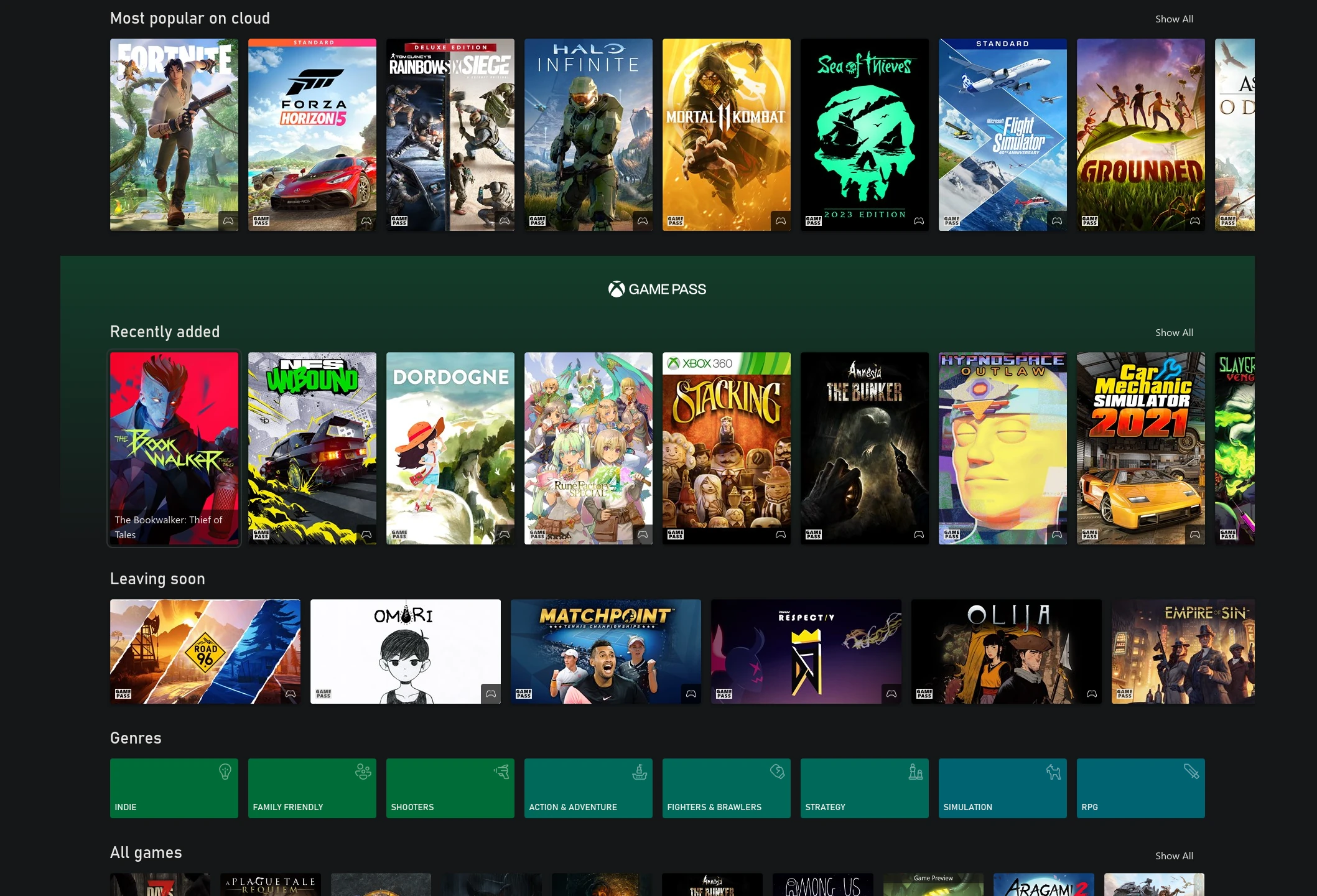Viewport: 1317px width, 896px height.
Task: Select Car Mechanic Simulator 2021
Action: point(1141,449)
